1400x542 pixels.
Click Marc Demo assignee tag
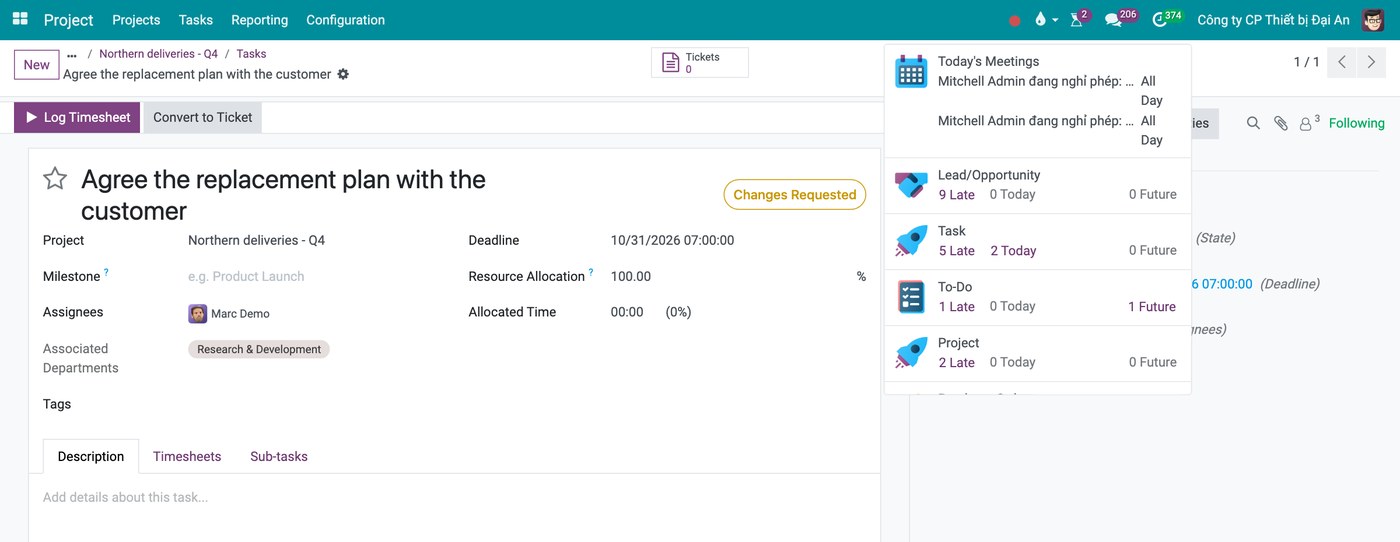[229, 313]
